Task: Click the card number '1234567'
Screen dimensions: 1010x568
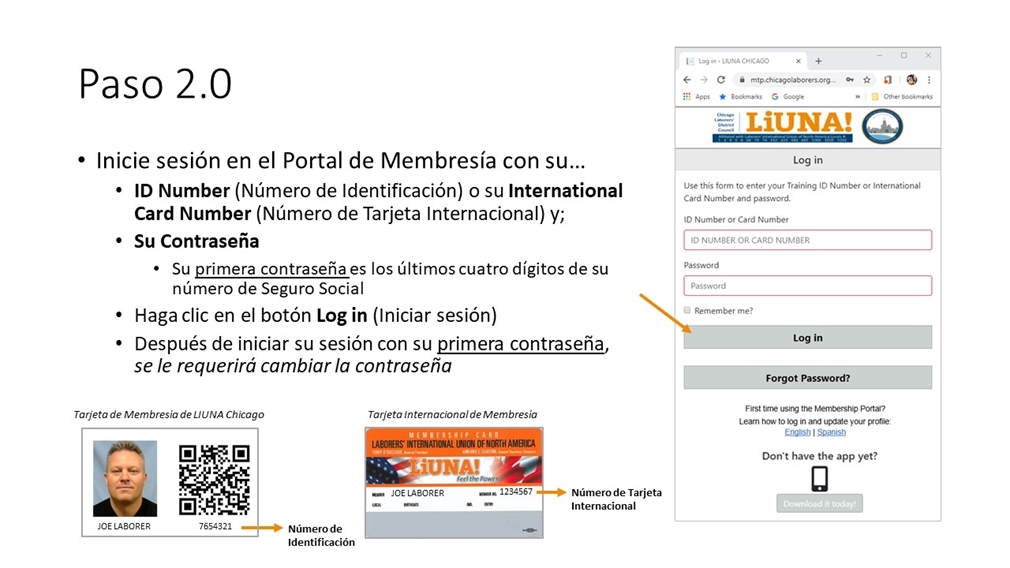Action: point(516,491)
